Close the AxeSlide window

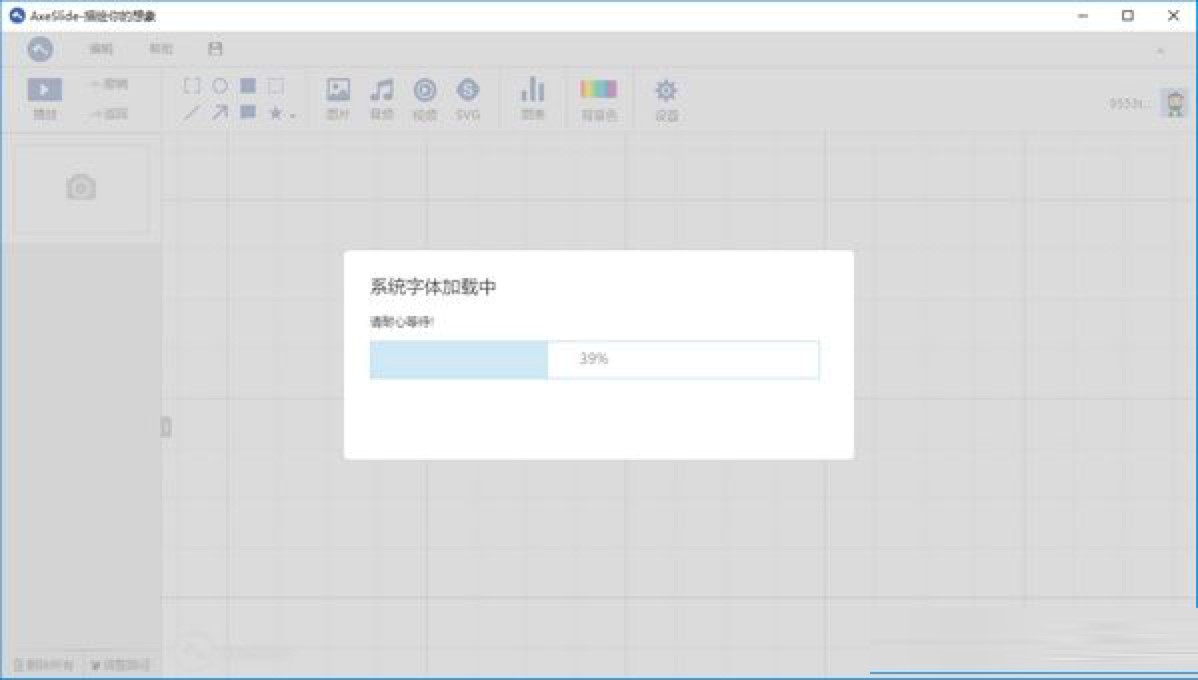(1174, 15)
